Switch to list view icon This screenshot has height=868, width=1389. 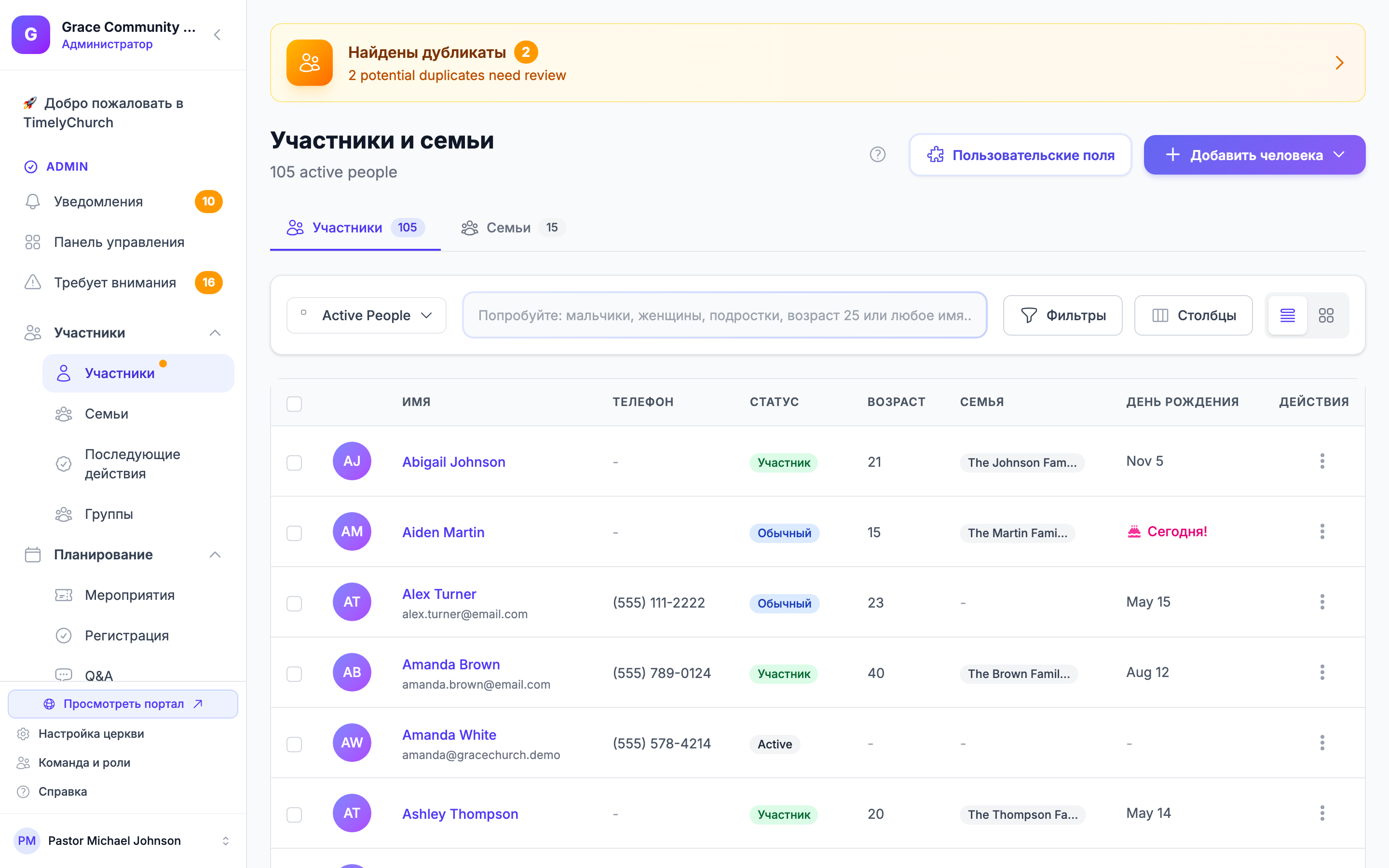click(x=1287, y=315)
